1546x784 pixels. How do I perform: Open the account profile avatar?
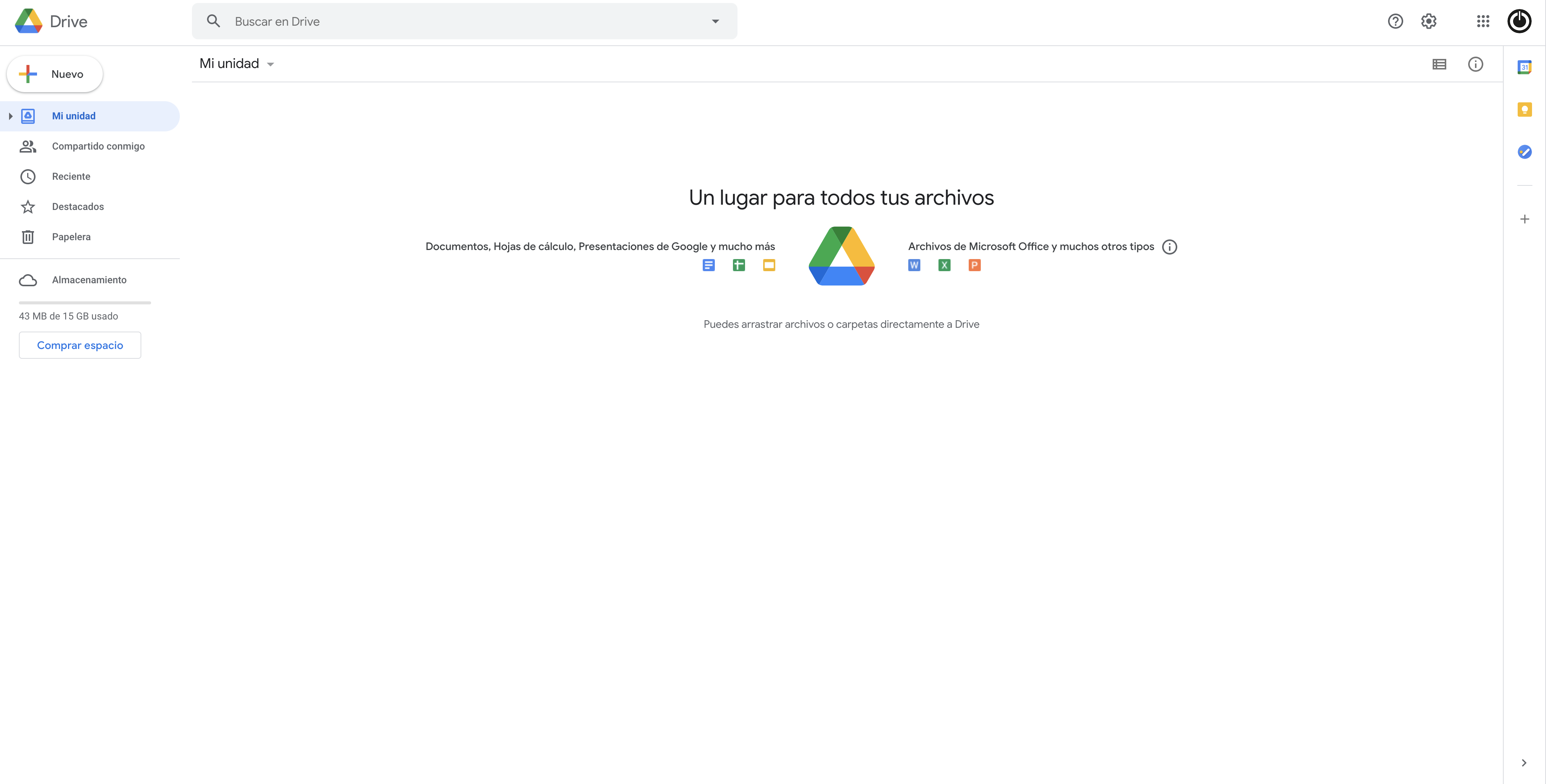pyautogui.click(x=1519, y=22)
